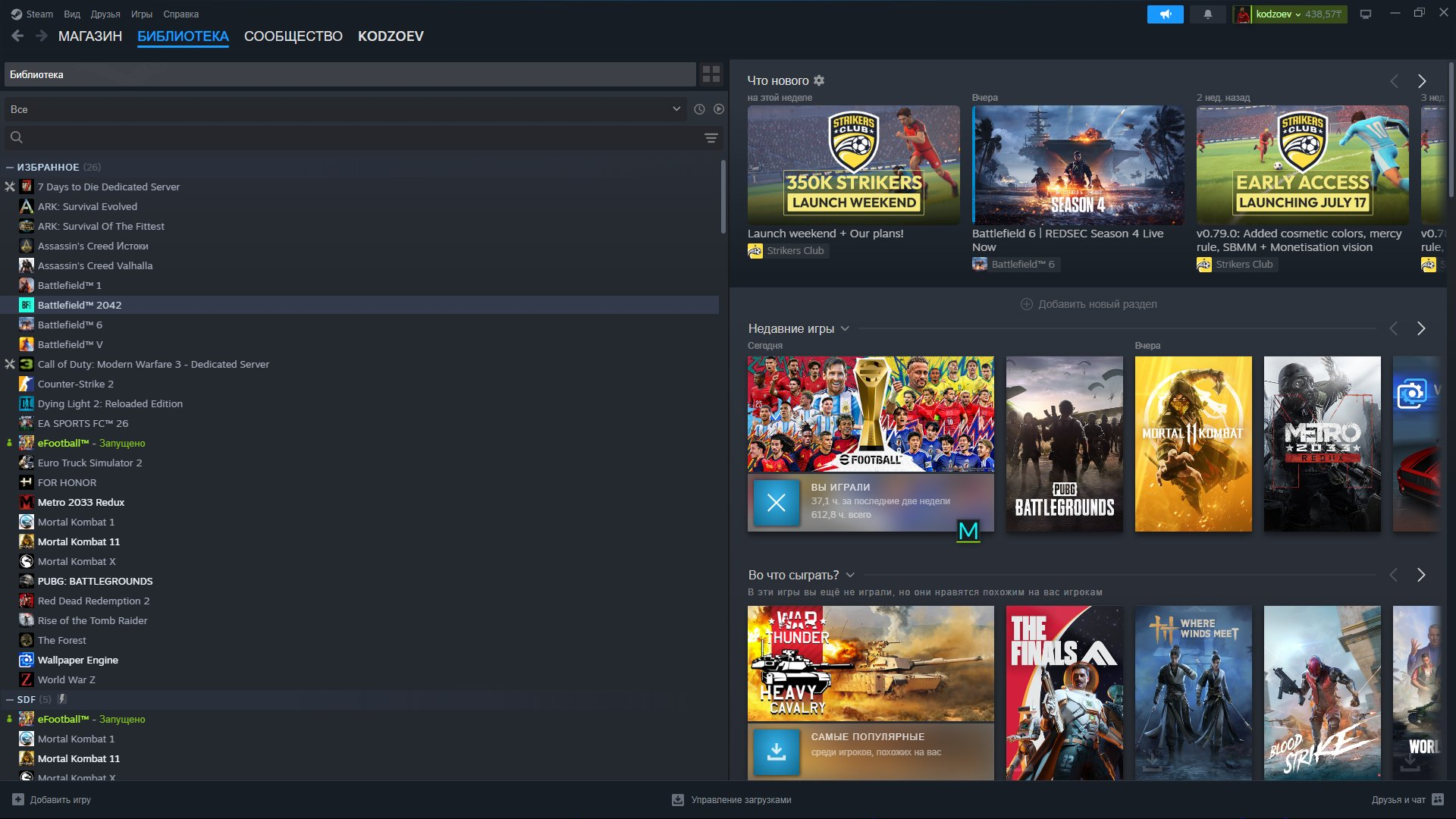This screenshot has width=1456, height=819.
Task: Switch to Big Picture mode icon
Action: point(1366,14)
